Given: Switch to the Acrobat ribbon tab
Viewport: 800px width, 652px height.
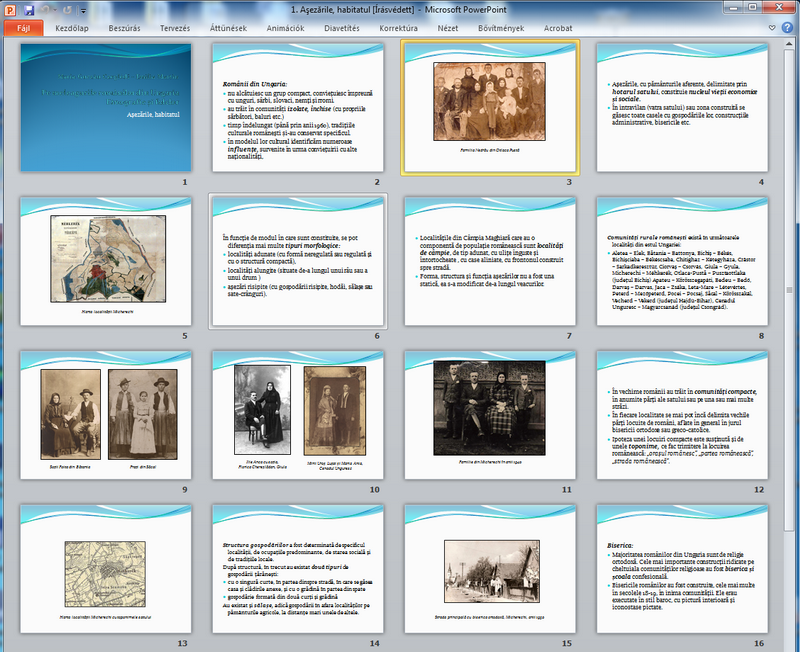Looking at the screenshot, I should pyautogui.click(x=558, y=29).
